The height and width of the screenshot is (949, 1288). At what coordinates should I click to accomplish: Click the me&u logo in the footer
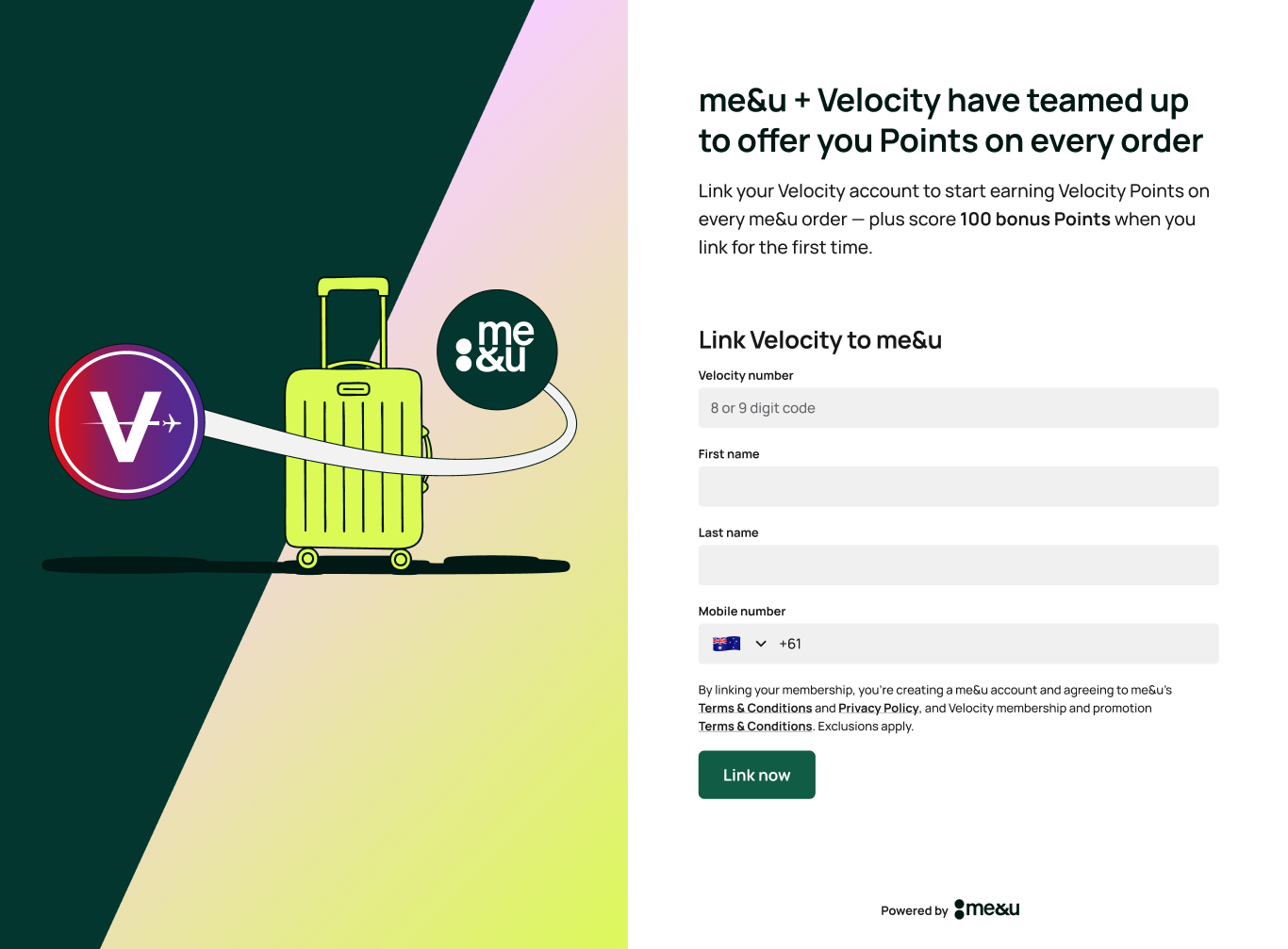(x=987, y=909)
